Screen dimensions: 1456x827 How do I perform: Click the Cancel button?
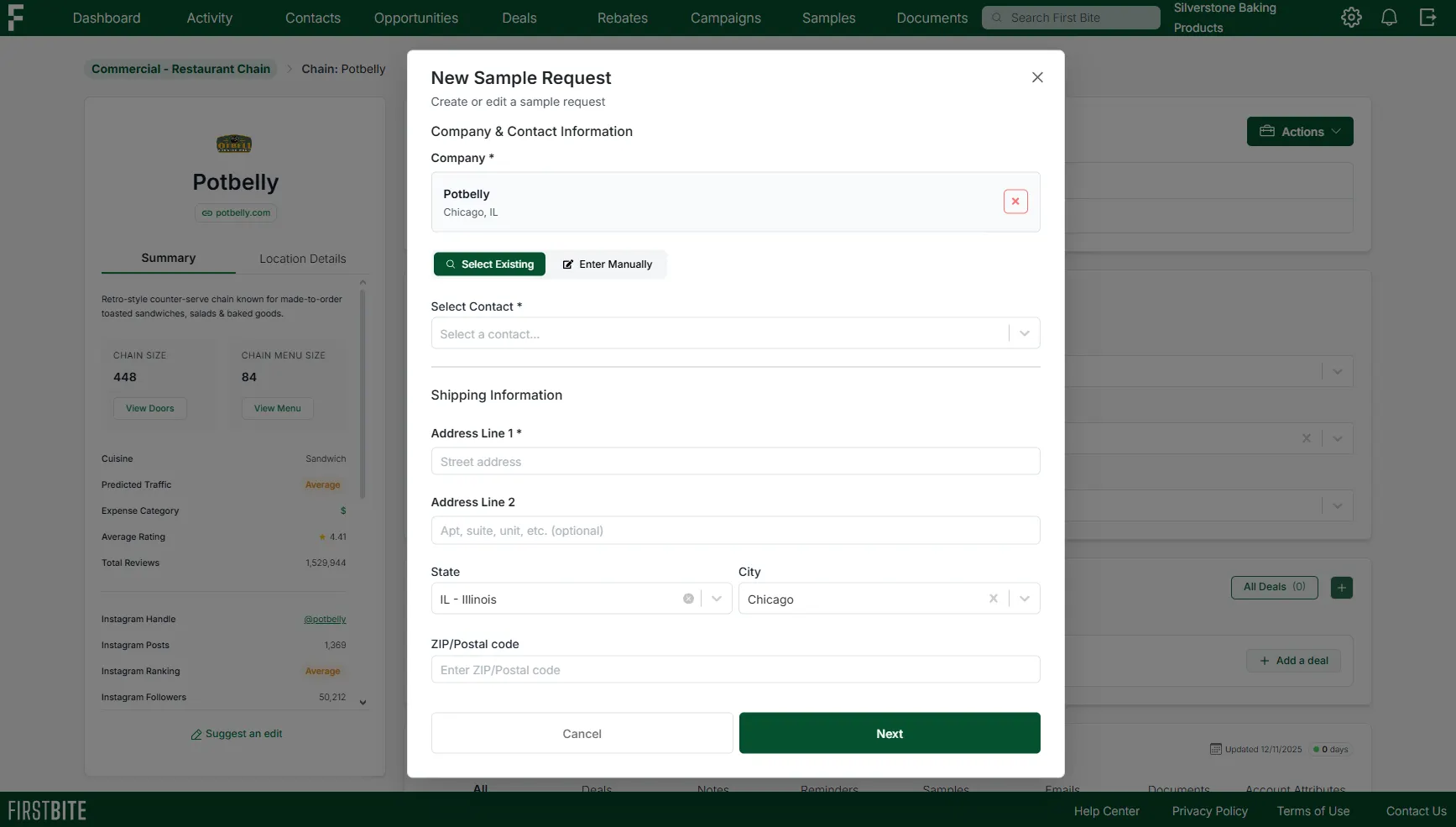(x=582, y=733)
